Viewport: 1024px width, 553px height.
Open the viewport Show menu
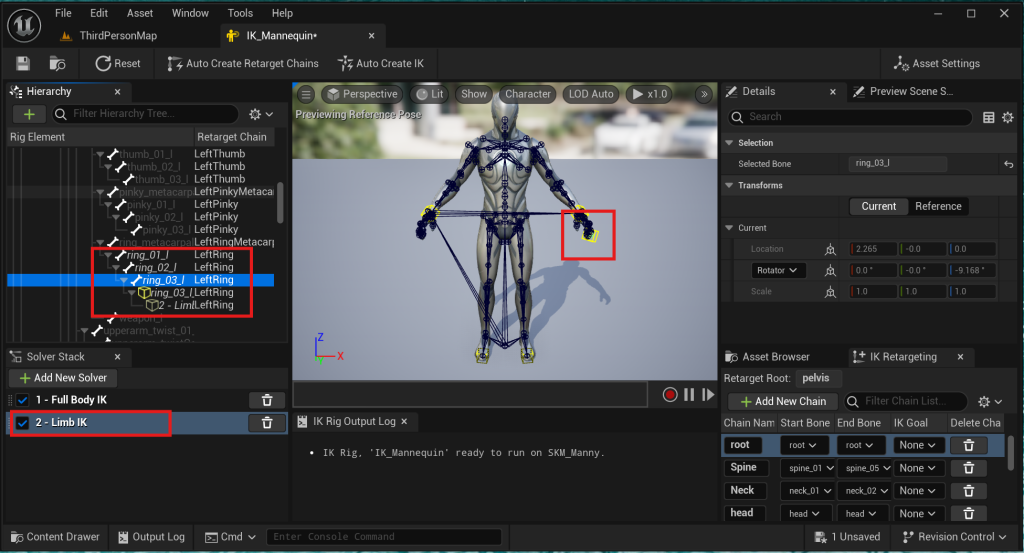tap(473, 94)
